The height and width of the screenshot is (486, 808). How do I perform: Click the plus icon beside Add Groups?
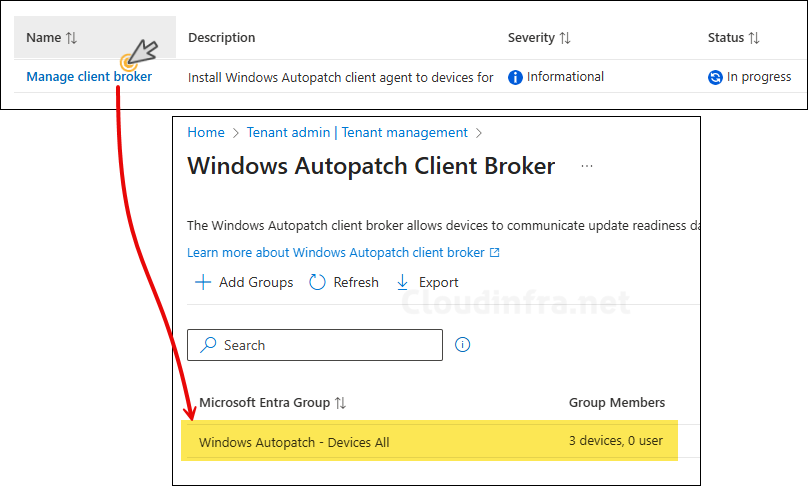pos(203,283)
